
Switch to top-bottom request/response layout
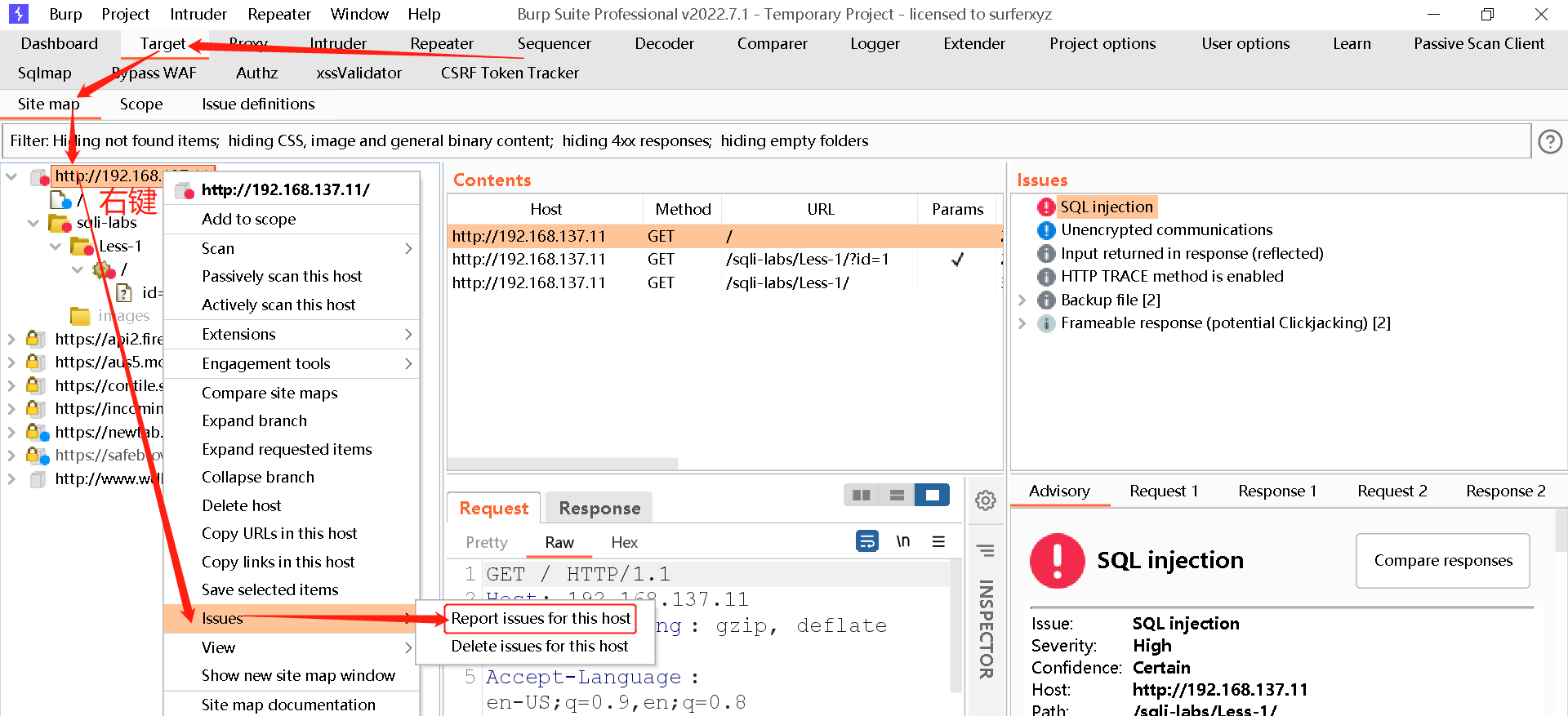897,495
